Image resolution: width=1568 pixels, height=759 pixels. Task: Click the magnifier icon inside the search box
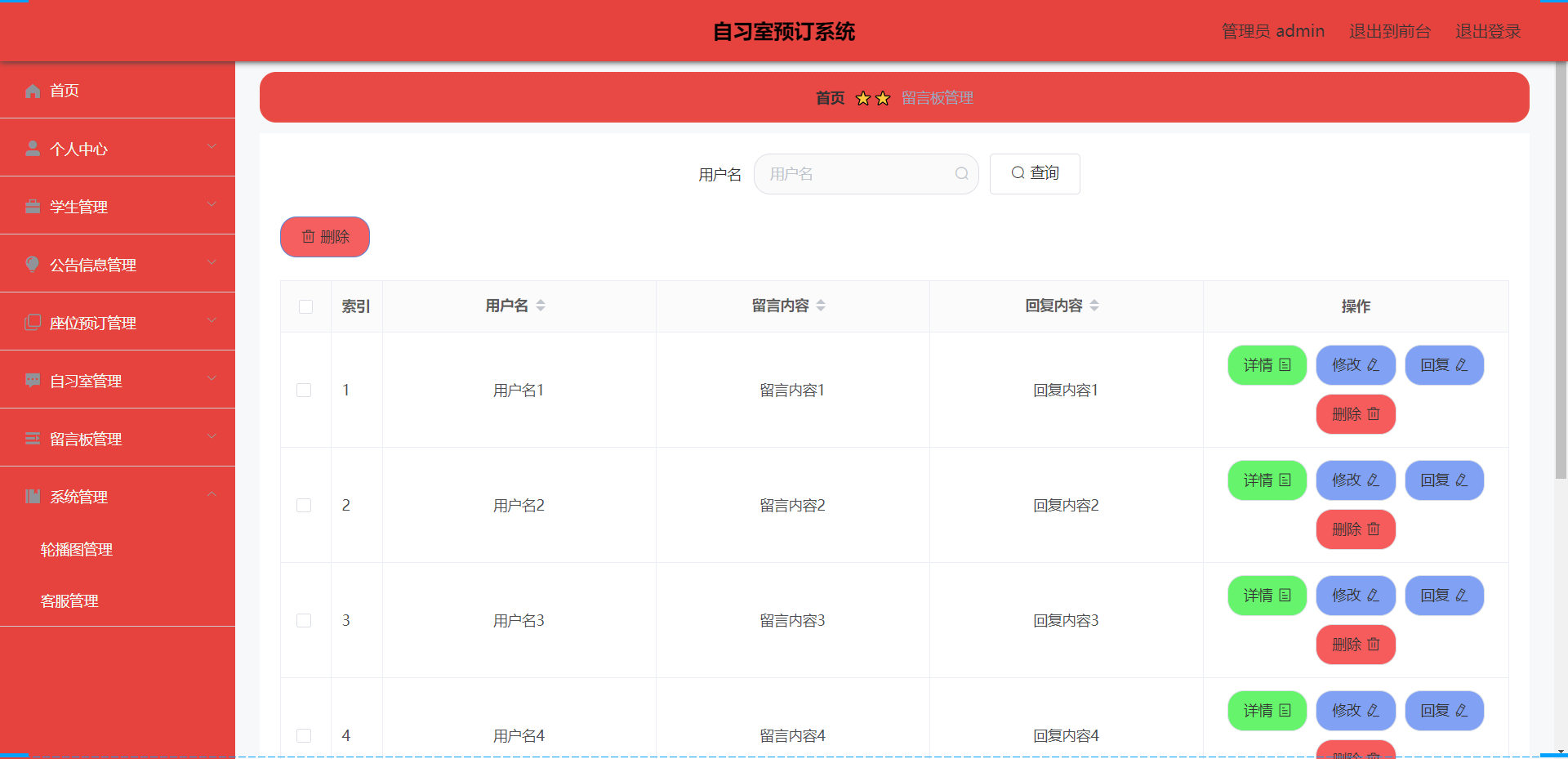pyautogui.click(x=960, y=174)
